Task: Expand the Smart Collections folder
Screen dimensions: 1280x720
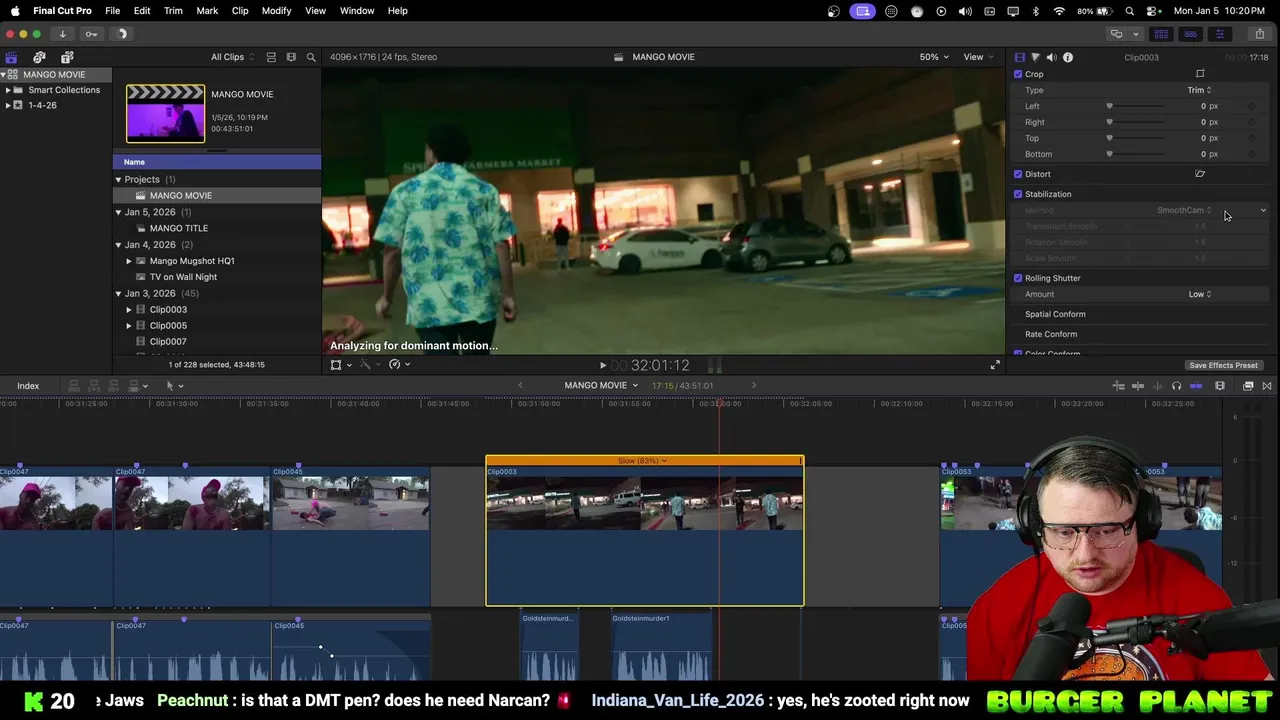Action: tap(8, 90)
